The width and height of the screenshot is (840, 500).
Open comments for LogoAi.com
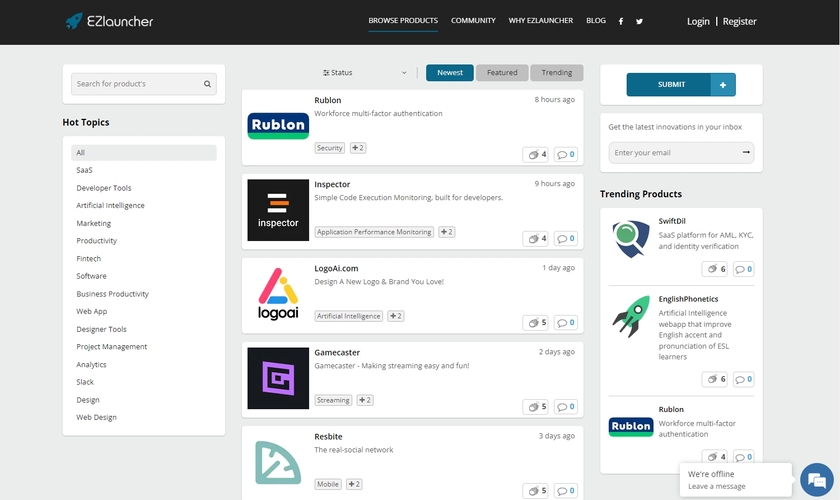[566, 323]
